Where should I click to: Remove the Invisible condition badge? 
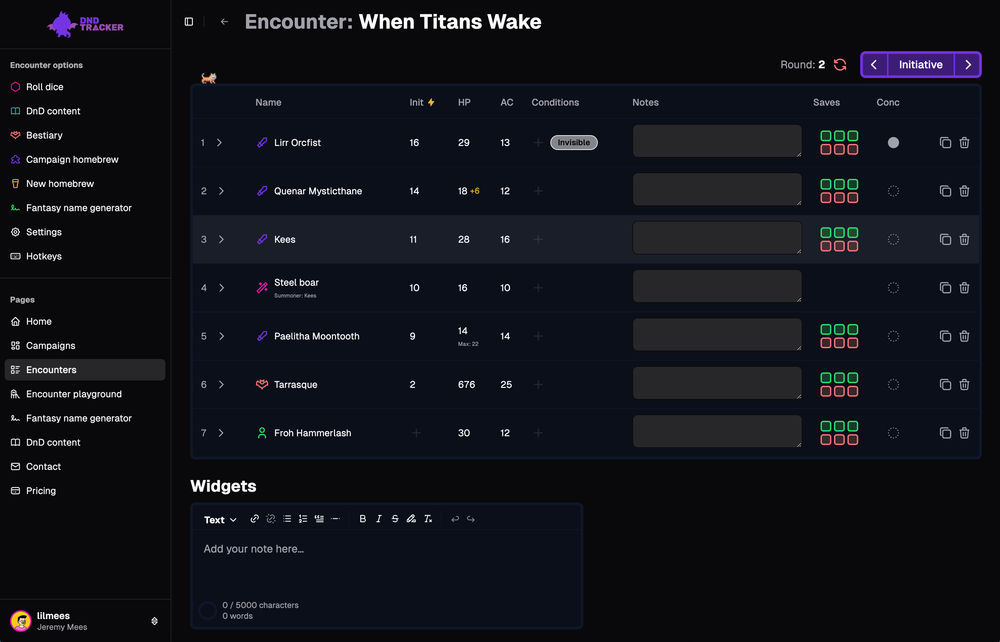(573, 143)
